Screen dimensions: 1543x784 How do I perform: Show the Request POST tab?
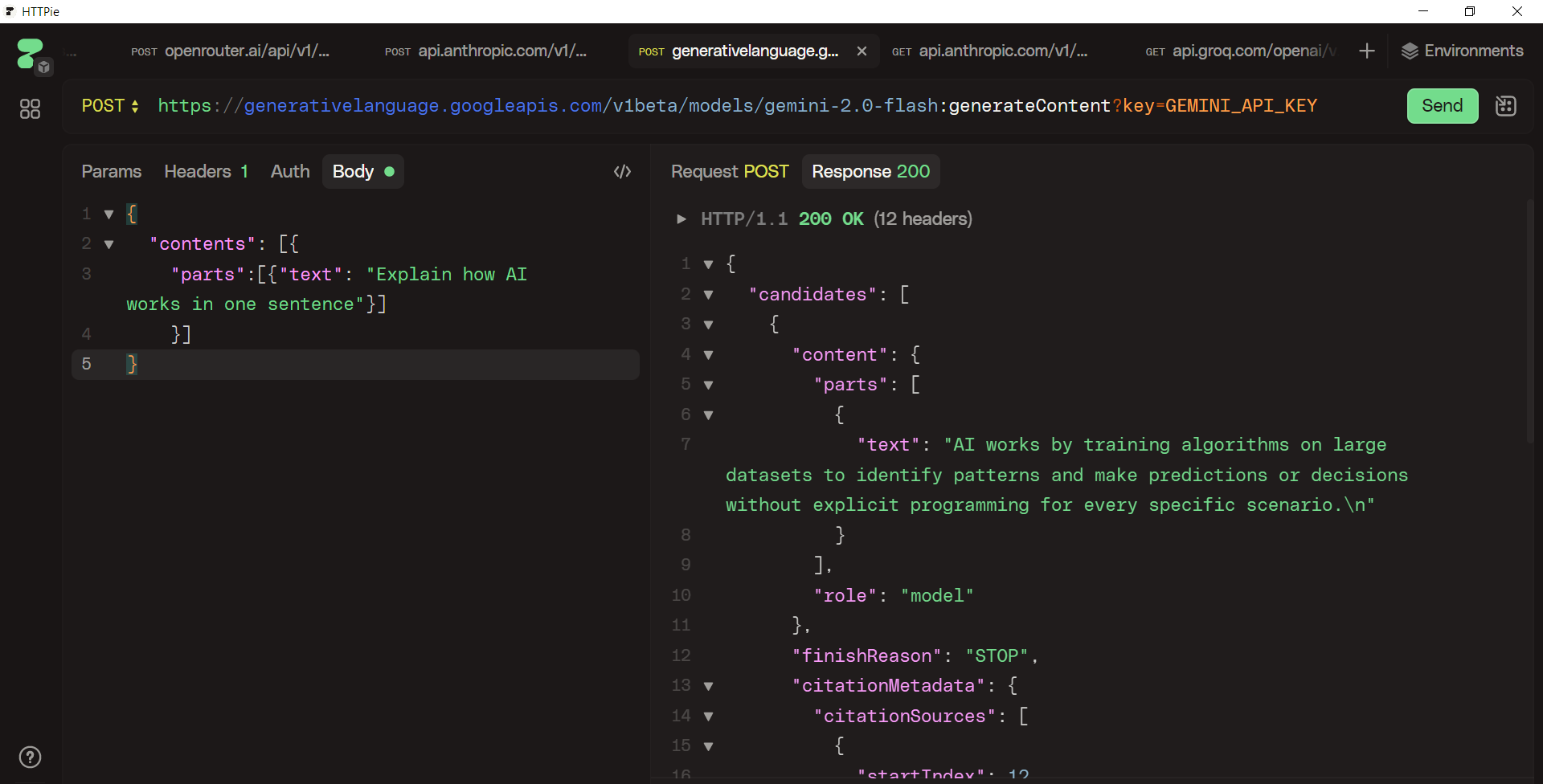[730, 172]
